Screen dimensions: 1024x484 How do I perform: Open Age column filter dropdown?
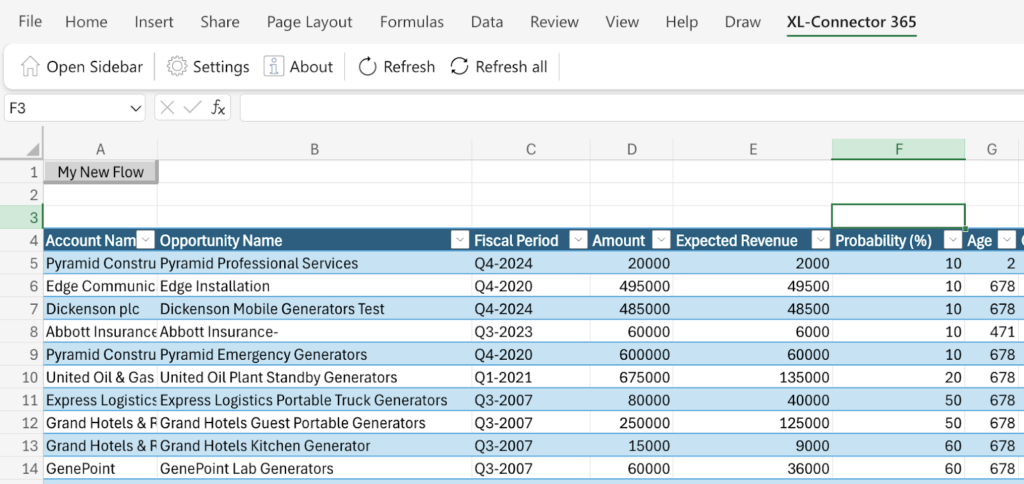click(1006, 240)
